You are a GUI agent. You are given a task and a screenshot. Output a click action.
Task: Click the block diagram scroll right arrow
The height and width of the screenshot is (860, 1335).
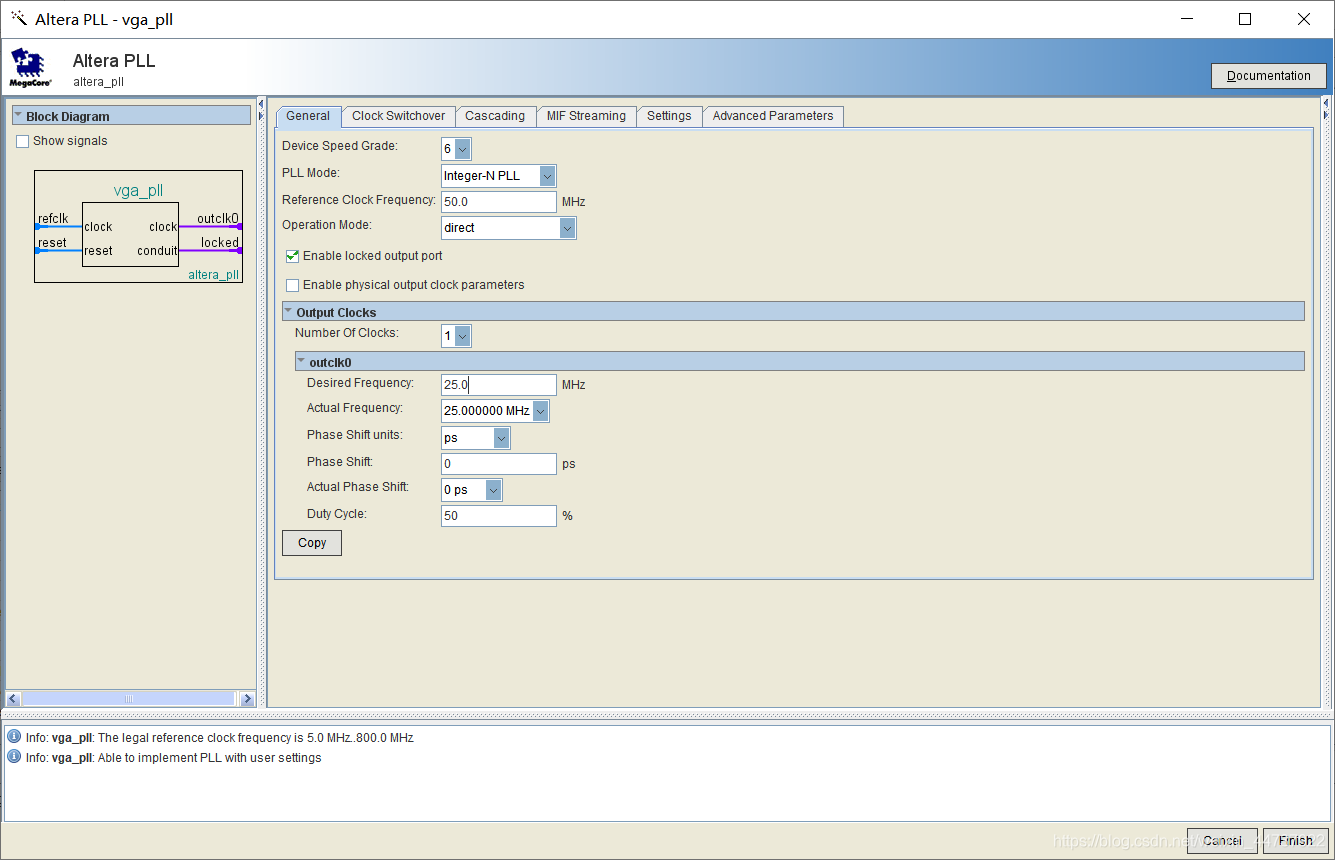click(248, 699)
